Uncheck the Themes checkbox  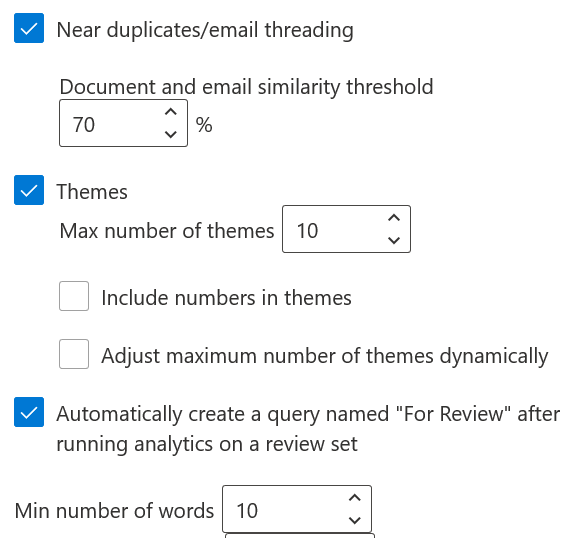coord(29,190)
